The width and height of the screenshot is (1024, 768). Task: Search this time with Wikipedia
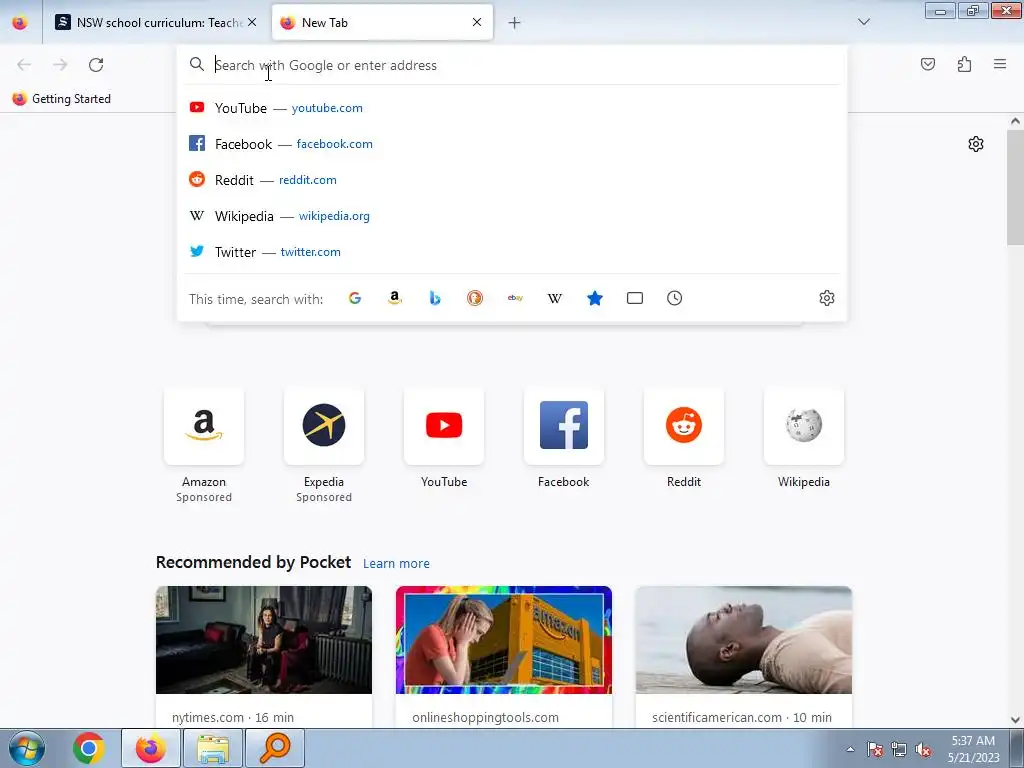554,298
